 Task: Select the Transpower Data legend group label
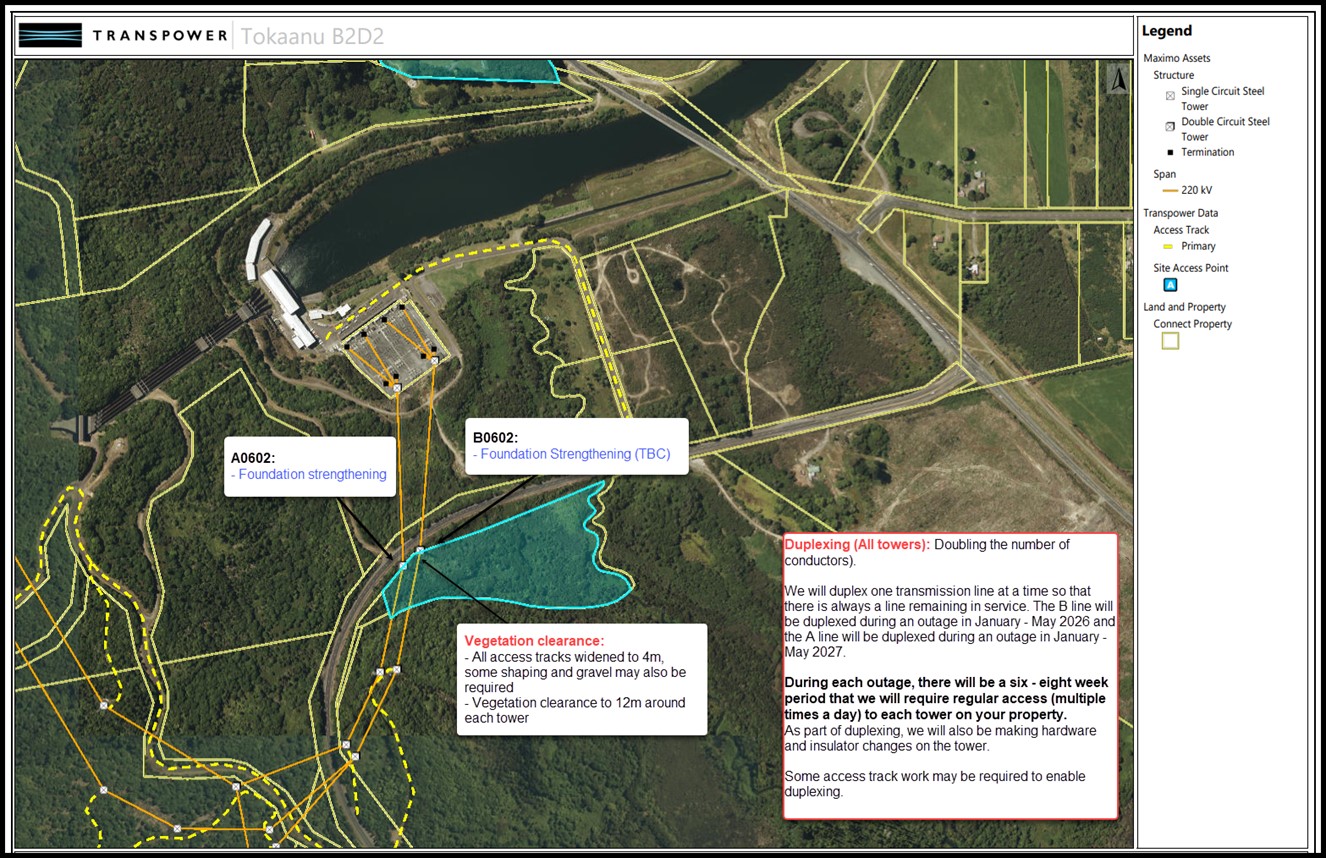point(1180,213)
